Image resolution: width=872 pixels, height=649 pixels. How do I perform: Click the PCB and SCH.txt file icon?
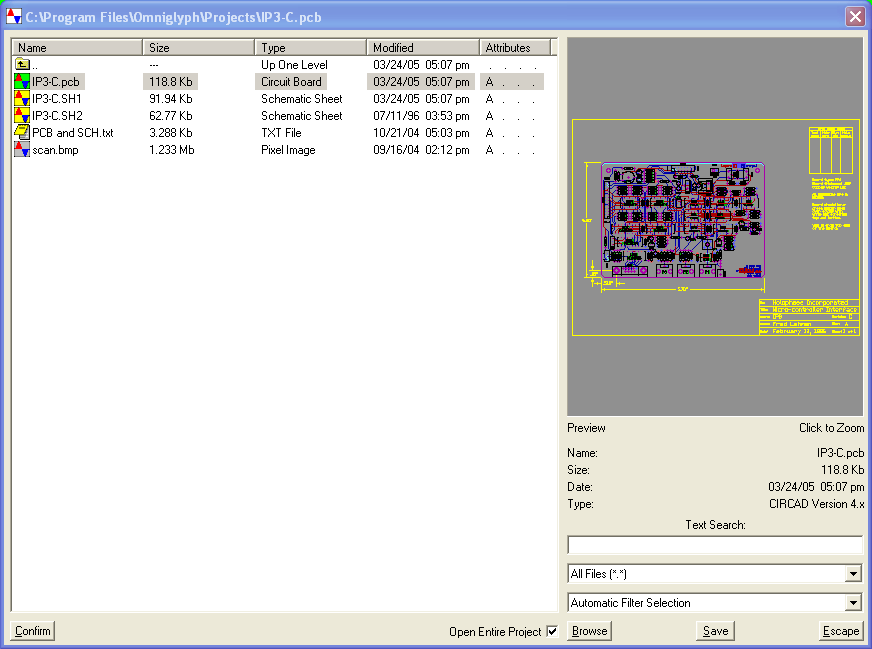pyautogui.click(x=21, y=133)
